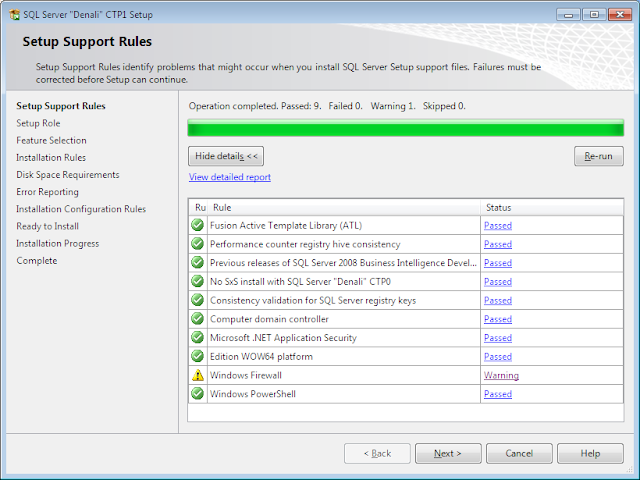Click the disabled Back button
Screen dimensions: 640x480
point(377,453)
